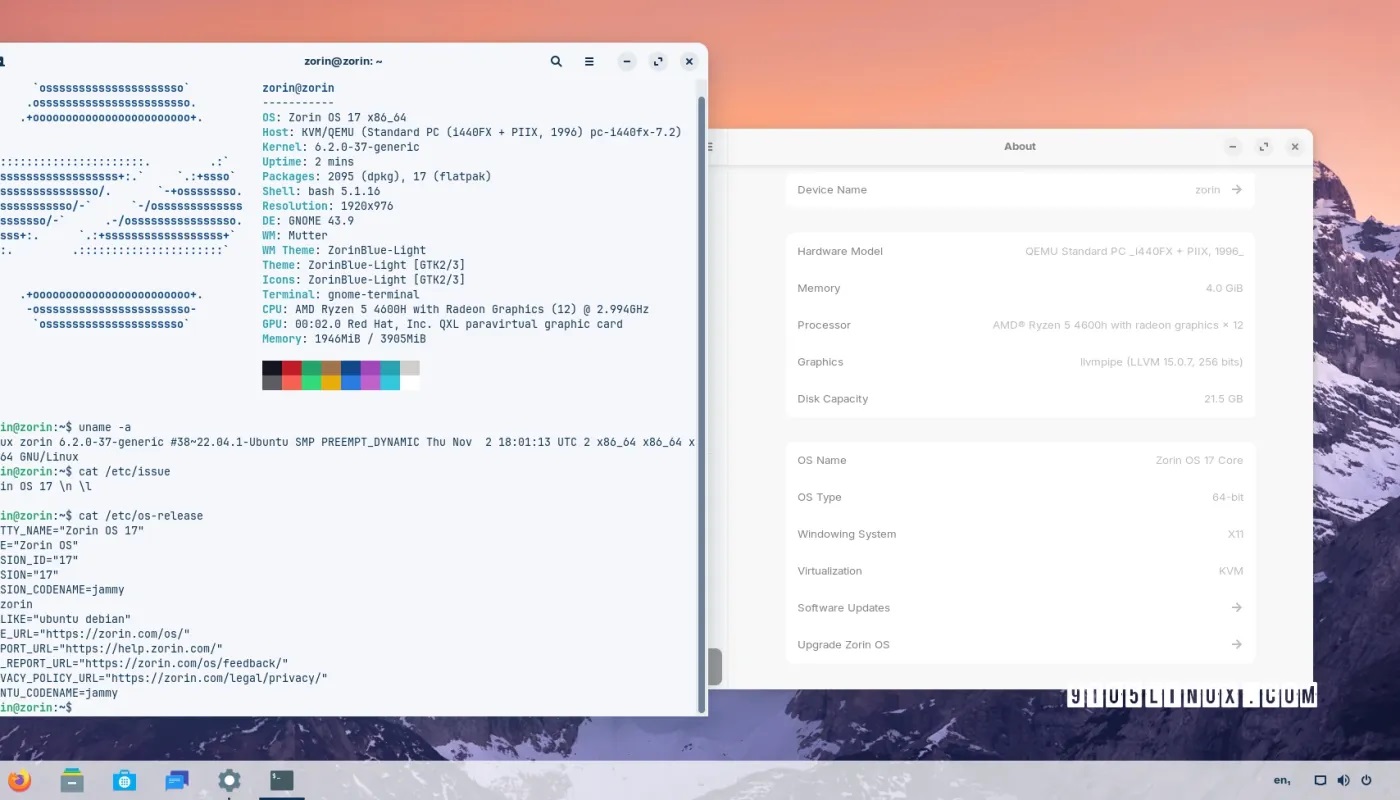Click the 'WM Theme: ZorinBlue-Light' line
The width and height of the screenshot is (1400, 800).
coord(344,250)
